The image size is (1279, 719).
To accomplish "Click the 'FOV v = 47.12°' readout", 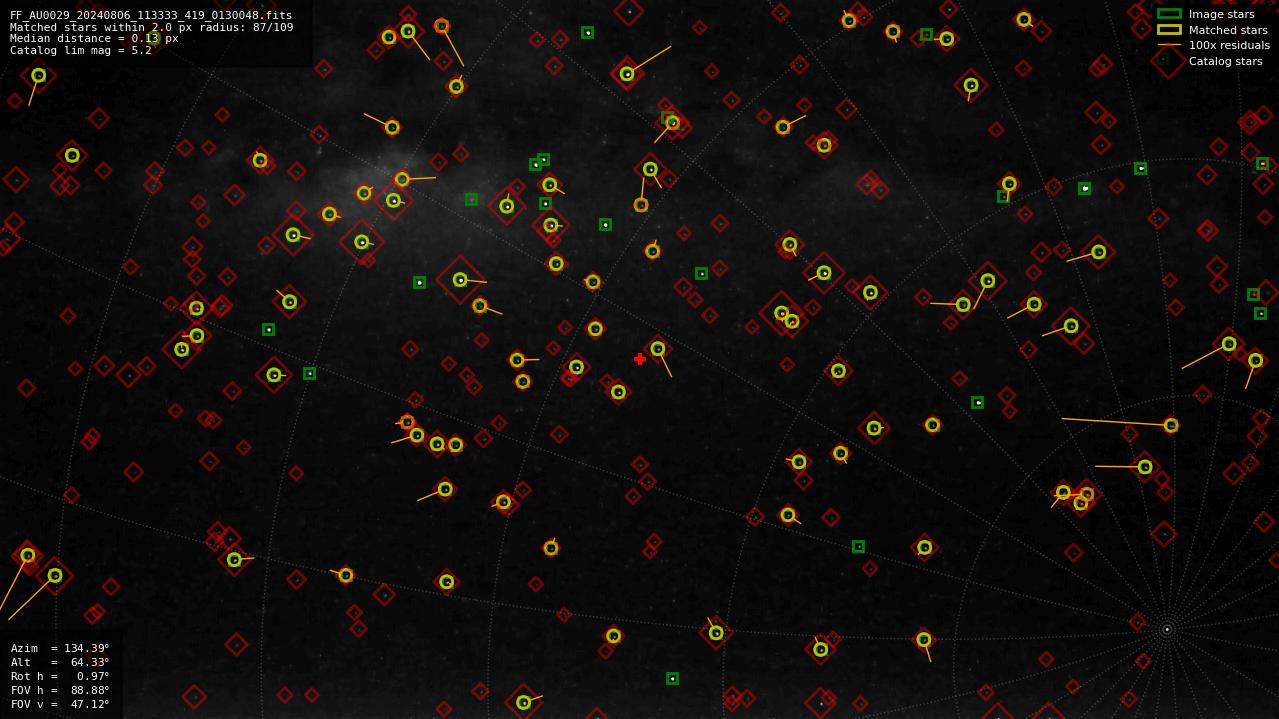I will pyautogui.click(x=60, y=704).
